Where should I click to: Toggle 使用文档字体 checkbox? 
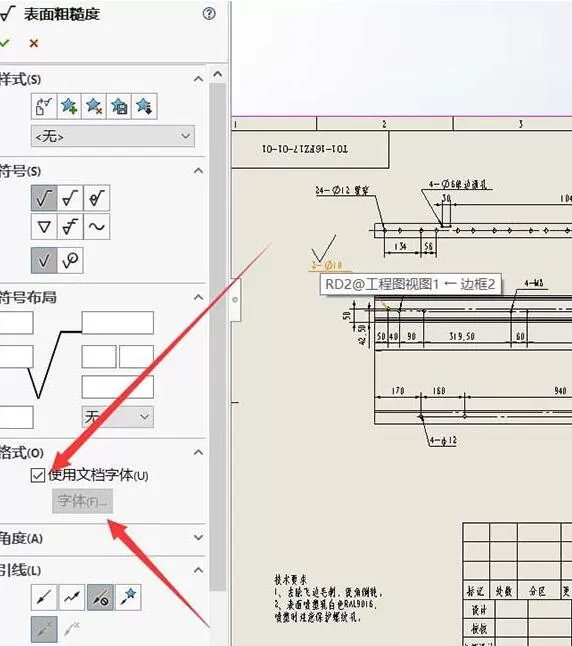38,475
